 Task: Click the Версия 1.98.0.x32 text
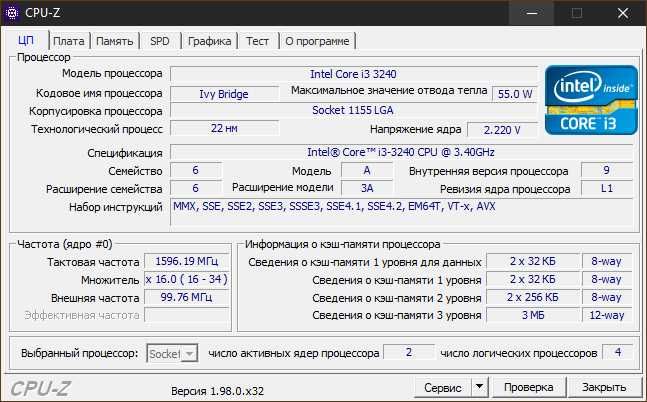pos(217,391)
